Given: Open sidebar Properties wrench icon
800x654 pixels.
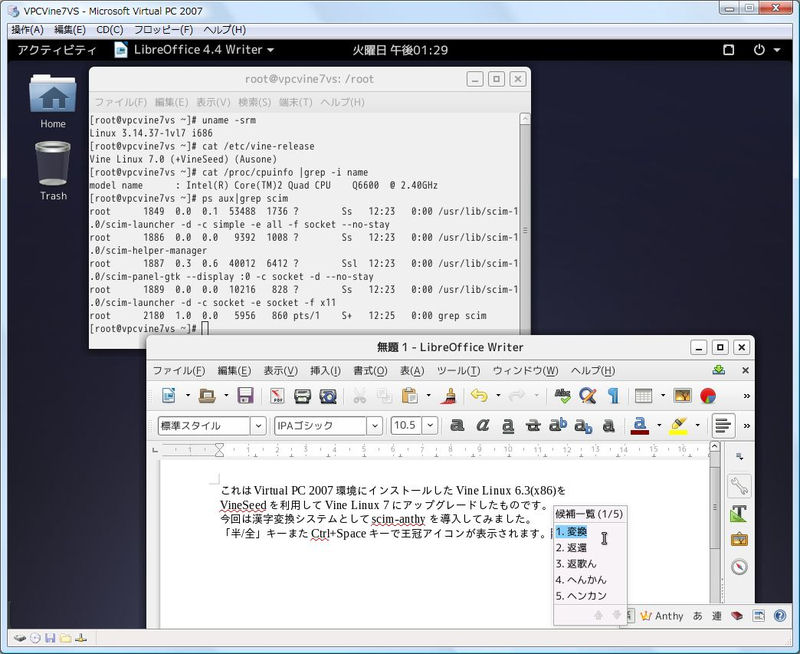Looking at the screenshot, I should [x=739, y=486].
